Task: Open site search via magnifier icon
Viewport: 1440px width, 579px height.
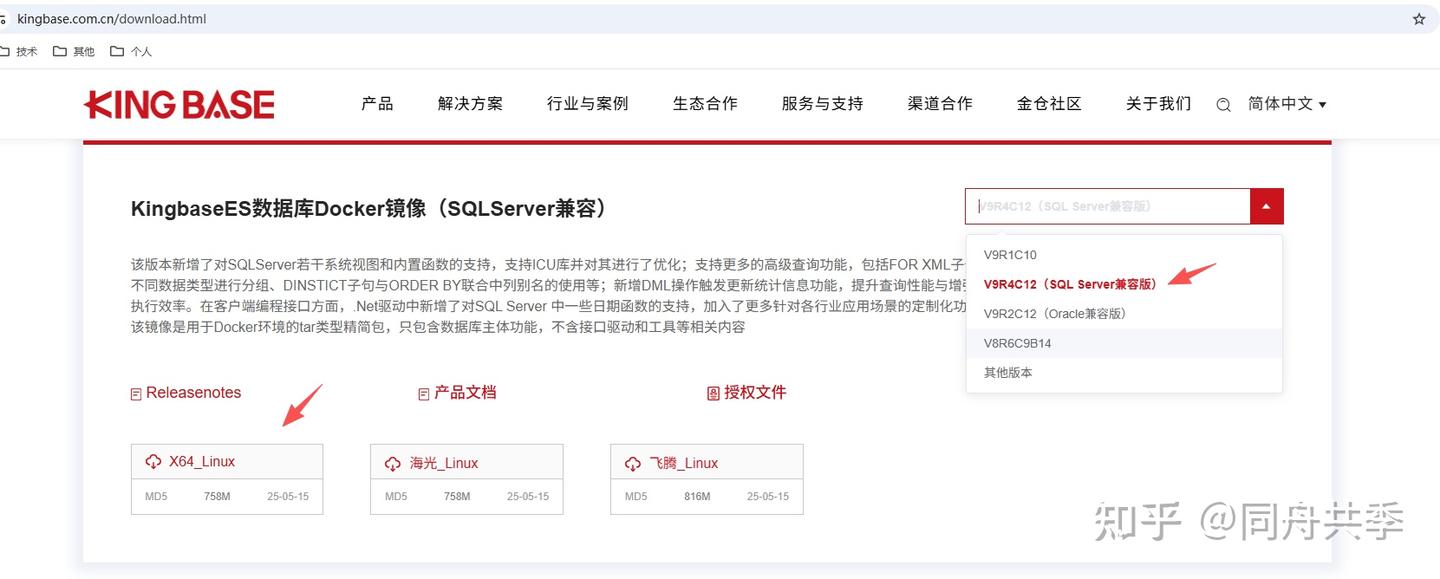Action: [1223, 103]
